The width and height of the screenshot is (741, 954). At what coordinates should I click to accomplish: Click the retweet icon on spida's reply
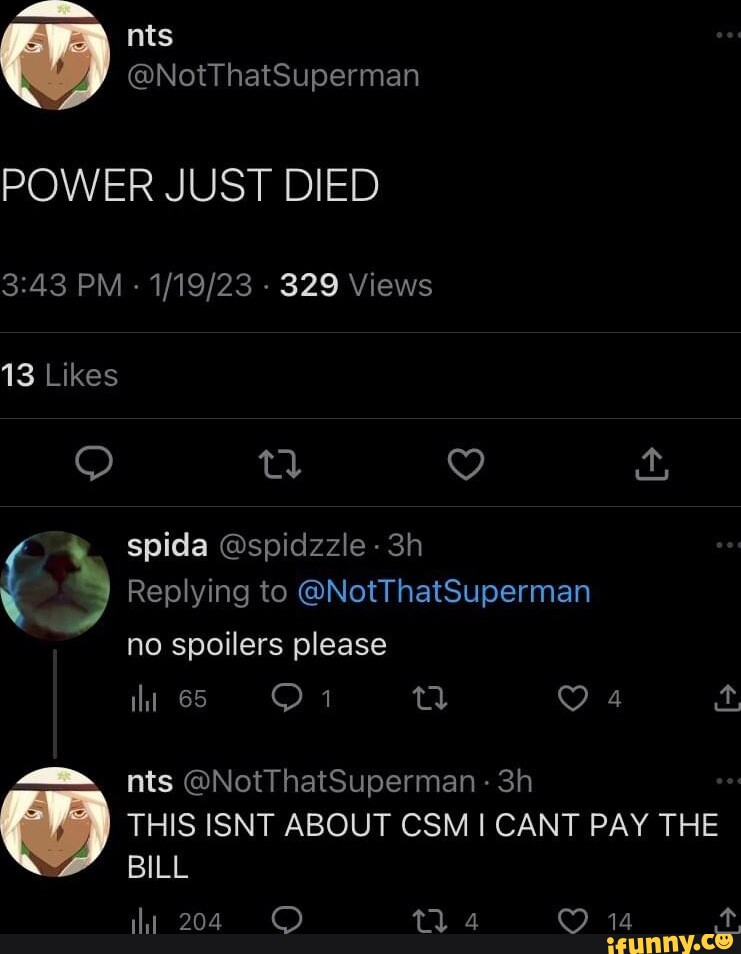click(x=430, y=698)
